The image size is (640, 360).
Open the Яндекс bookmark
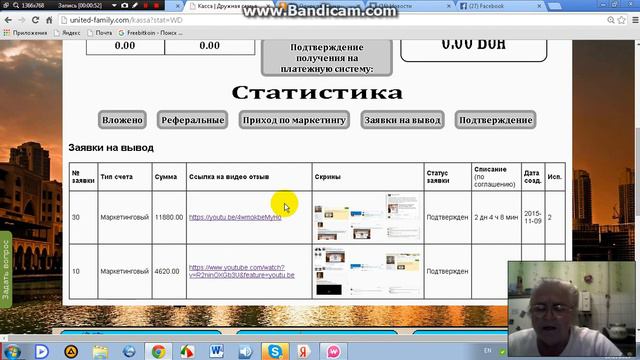point(67,33)
